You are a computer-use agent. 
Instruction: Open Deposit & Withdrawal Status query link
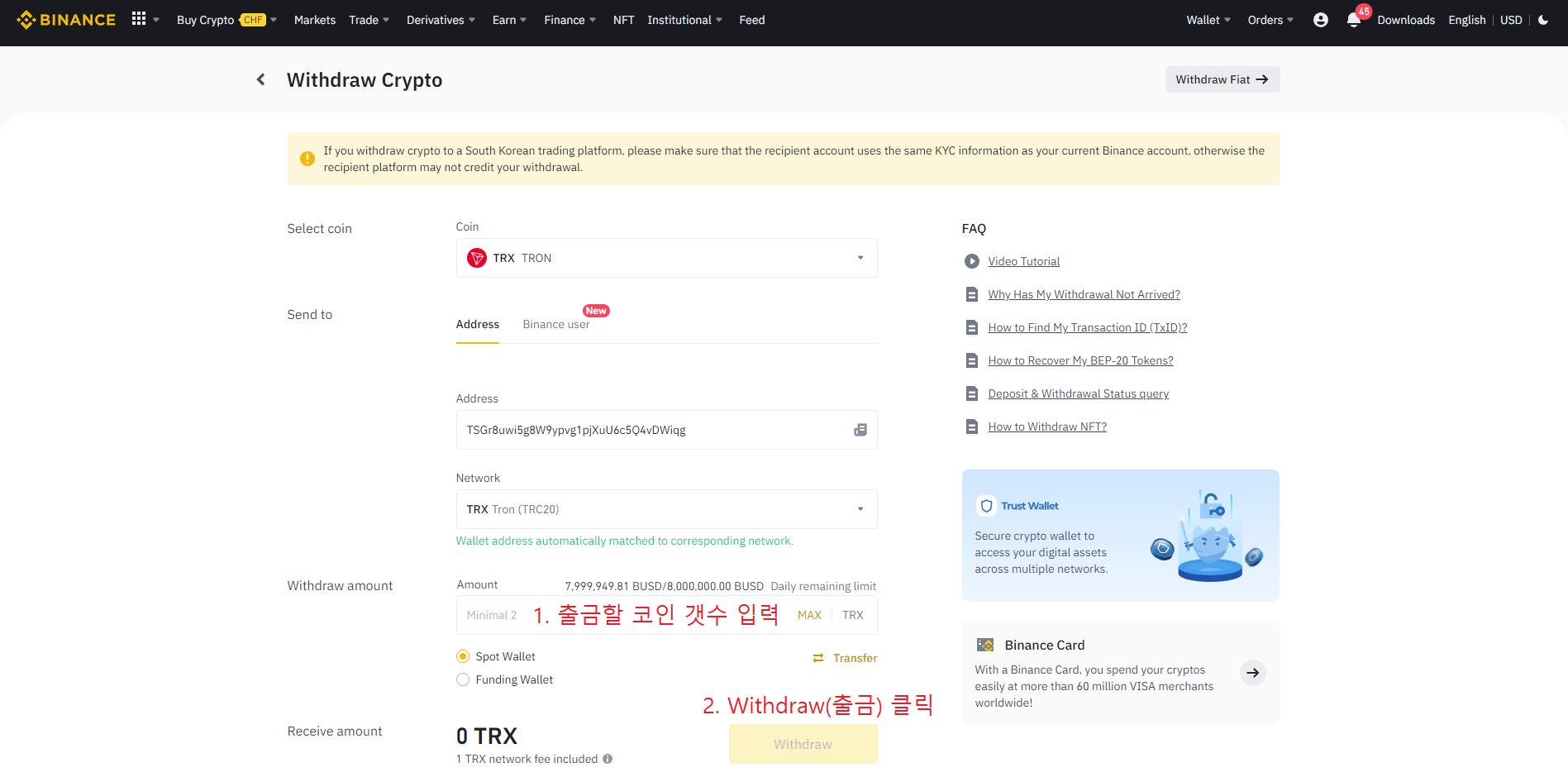[1079, 393]
